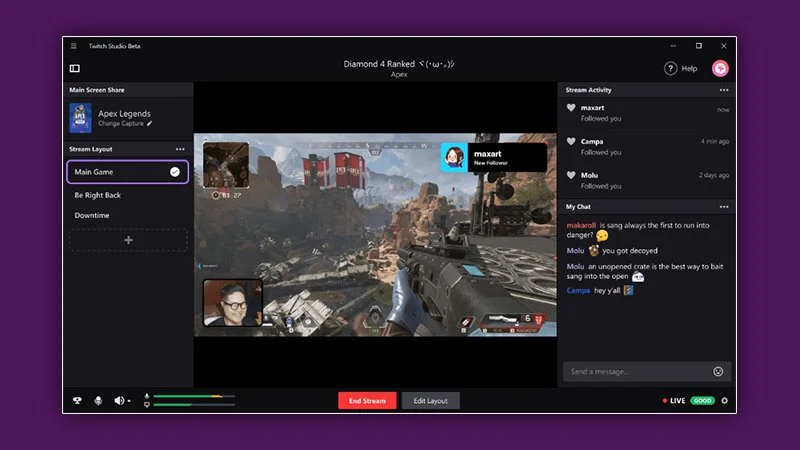Click Change Capture link
Screen dimensions: 800x450
point(121,123)
